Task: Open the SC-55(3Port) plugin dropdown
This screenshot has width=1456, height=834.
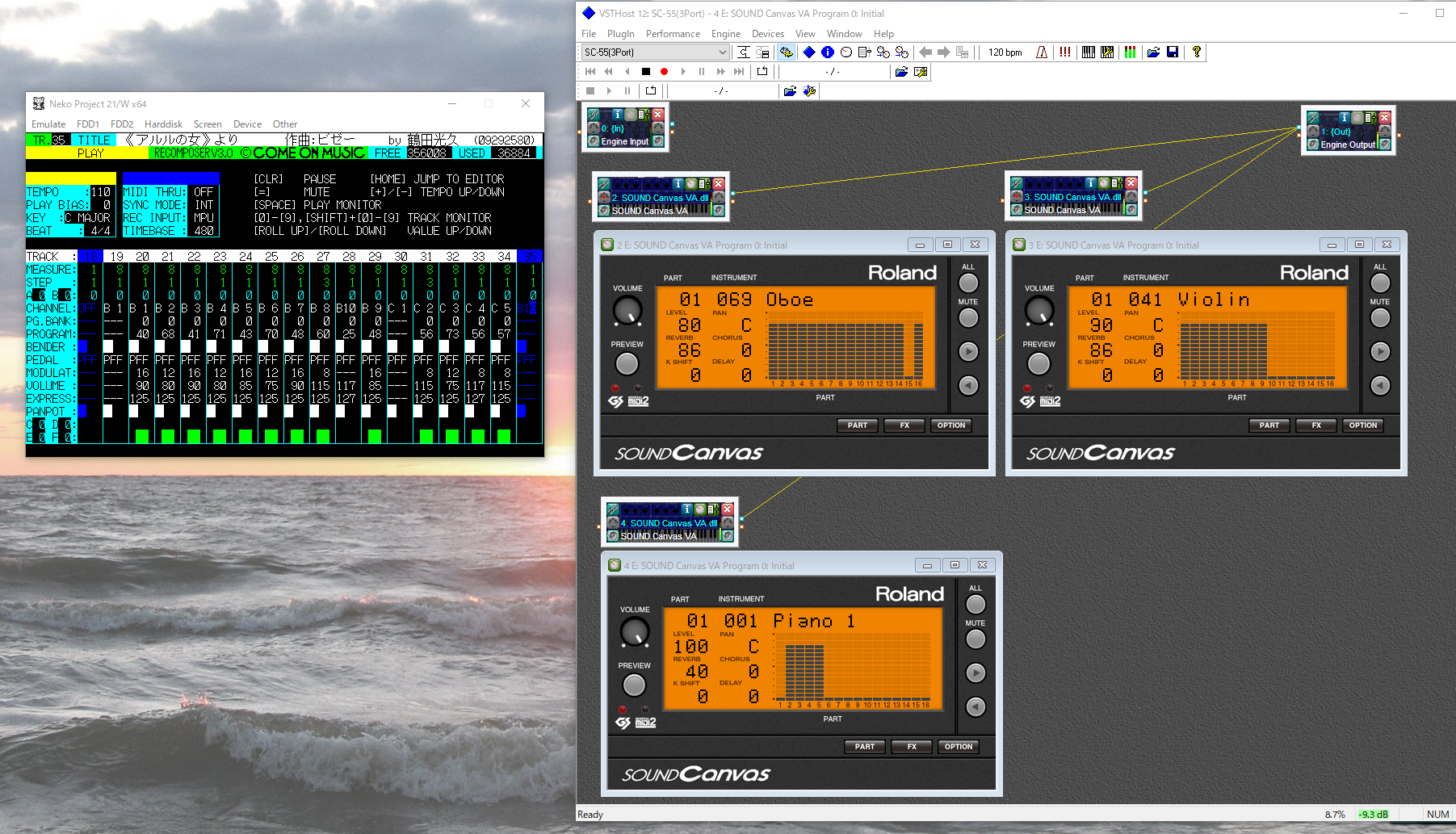Action: (723, 52)
